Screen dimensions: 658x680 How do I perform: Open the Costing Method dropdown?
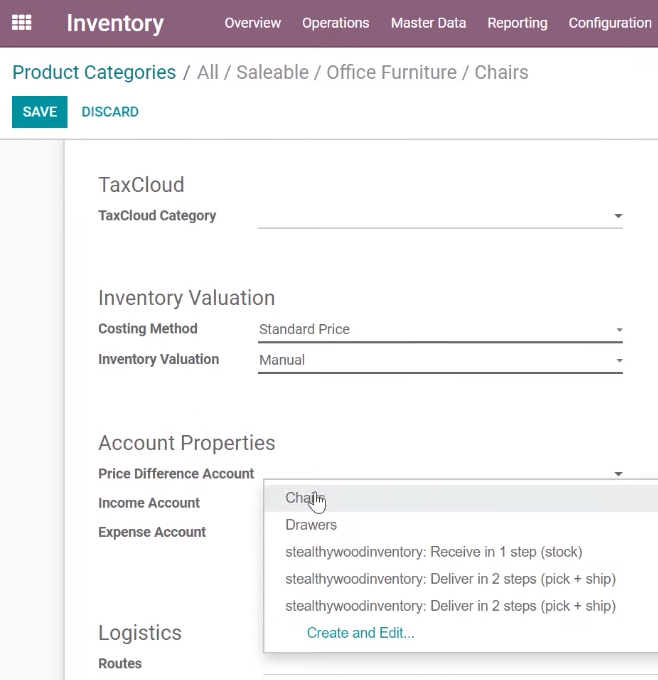[x=440, y=330]
